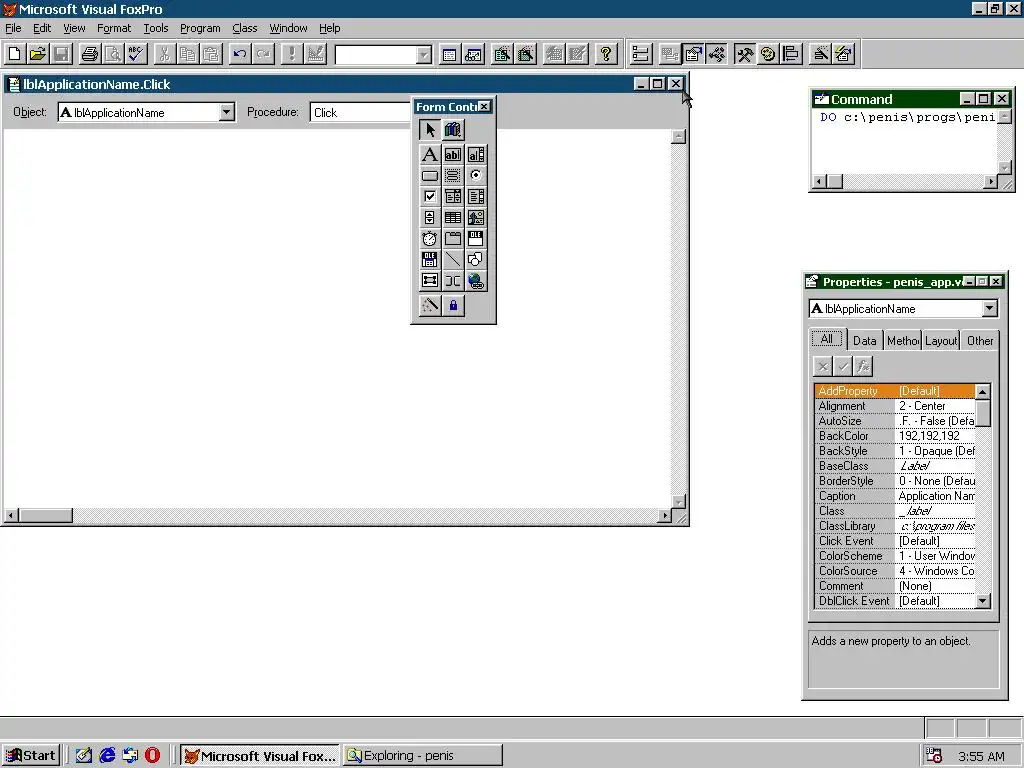Toggle the Layout Toolbar button
This screenshot has width=1024, height=768.
(x=791, y=54)
